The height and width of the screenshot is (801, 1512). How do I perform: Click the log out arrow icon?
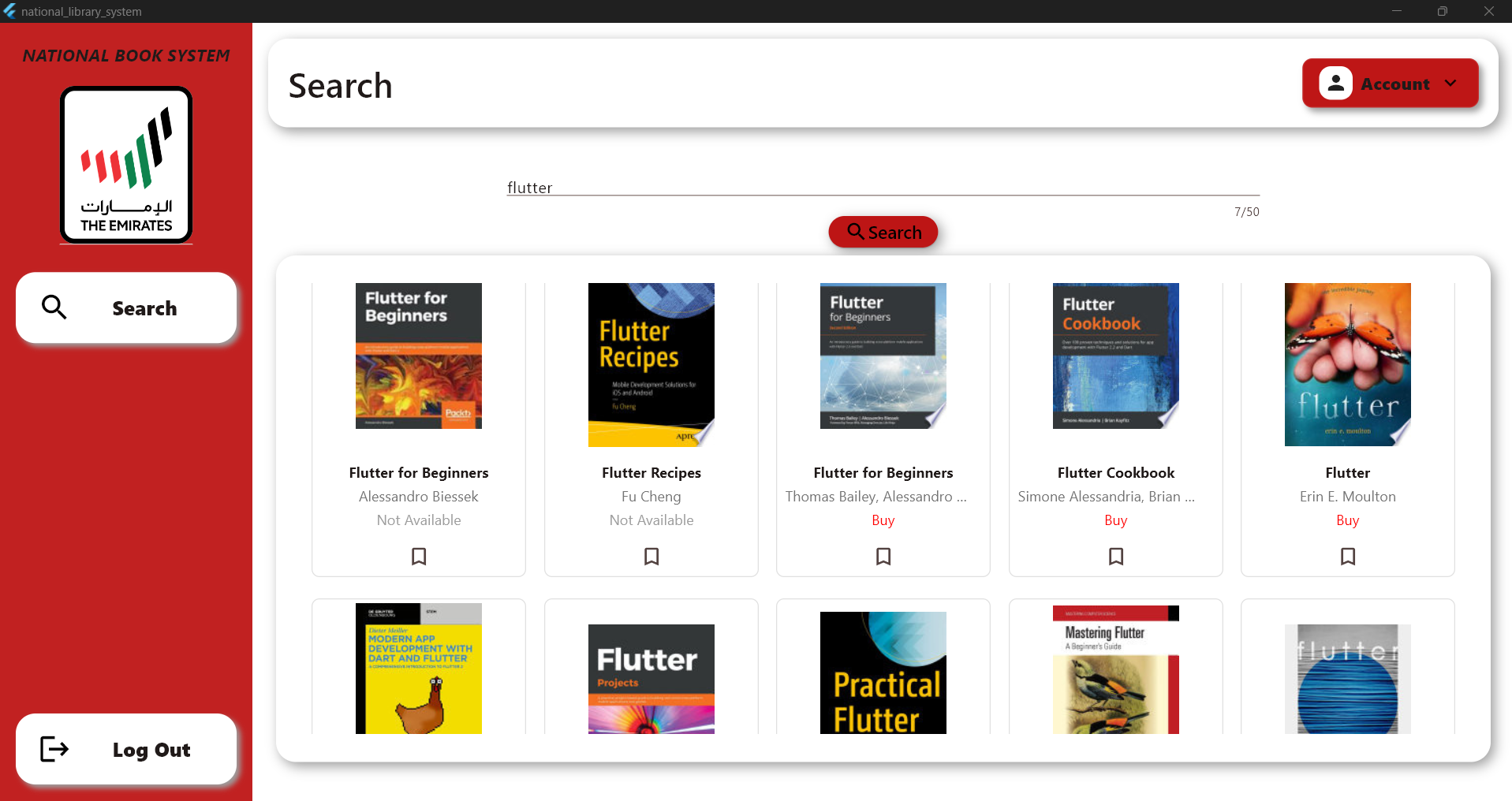[54, 749]
